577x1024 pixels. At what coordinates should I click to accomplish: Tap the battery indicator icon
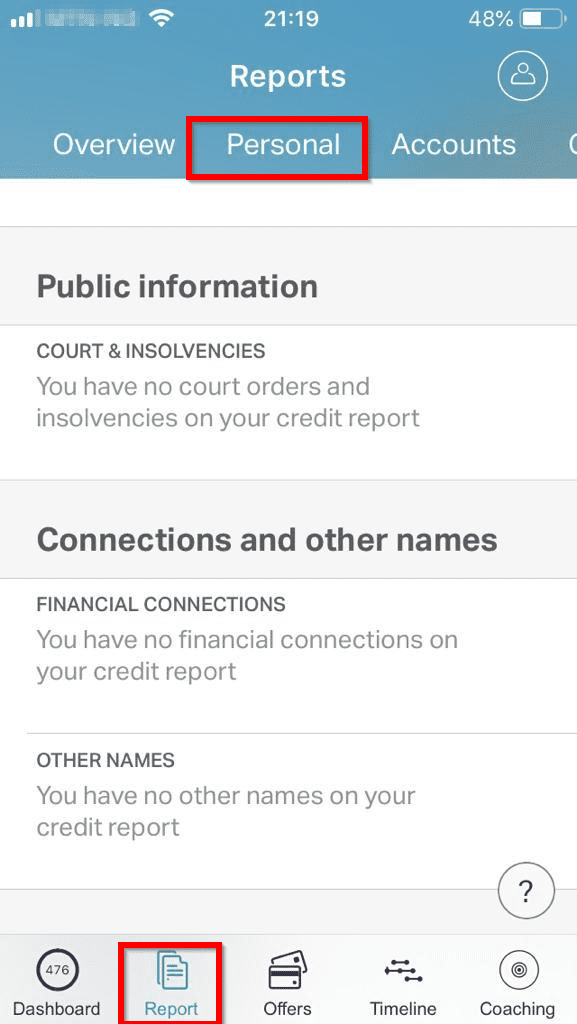tap(540, 19)
